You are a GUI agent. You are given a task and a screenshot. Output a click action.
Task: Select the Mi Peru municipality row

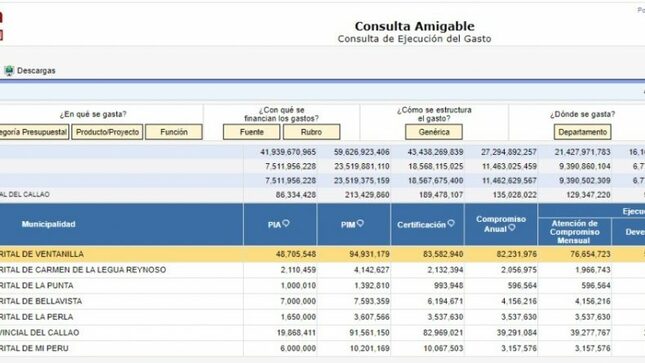click(322, 349)
